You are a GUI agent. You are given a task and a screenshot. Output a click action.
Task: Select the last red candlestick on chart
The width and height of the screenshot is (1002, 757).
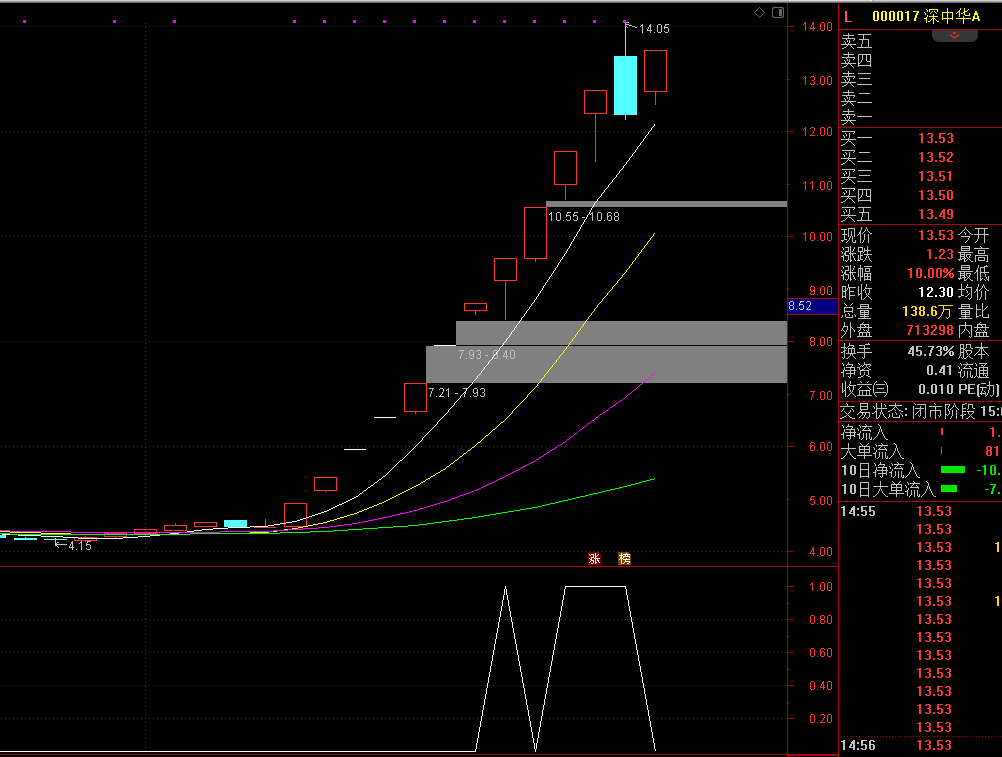[x=655, y=71]
